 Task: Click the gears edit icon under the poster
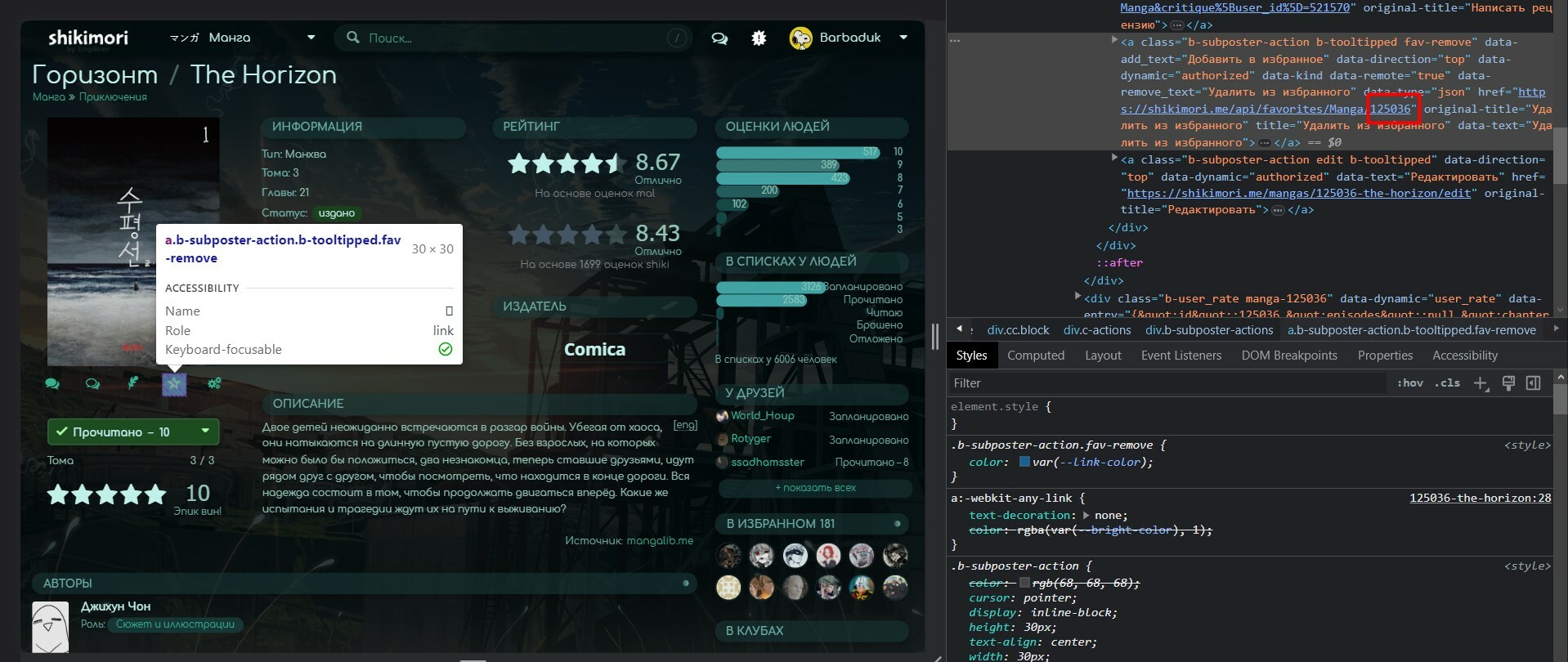pos(214,383)
